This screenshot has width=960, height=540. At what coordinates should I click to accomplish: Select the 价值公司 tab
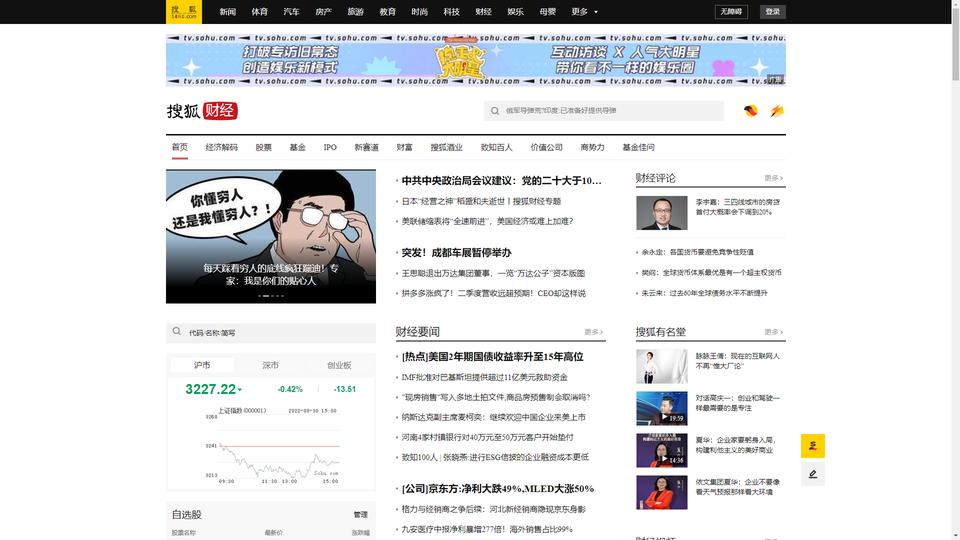[x=546, y=147]
